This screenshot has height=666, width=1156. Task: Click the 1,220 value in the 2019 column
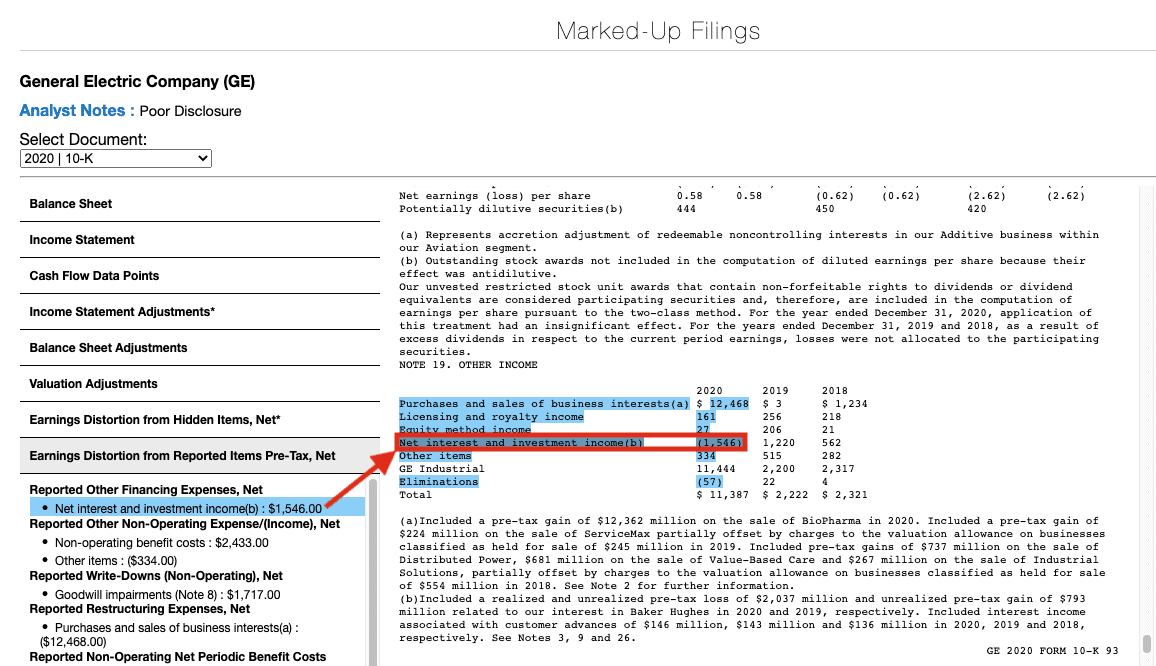pos(779,443)
